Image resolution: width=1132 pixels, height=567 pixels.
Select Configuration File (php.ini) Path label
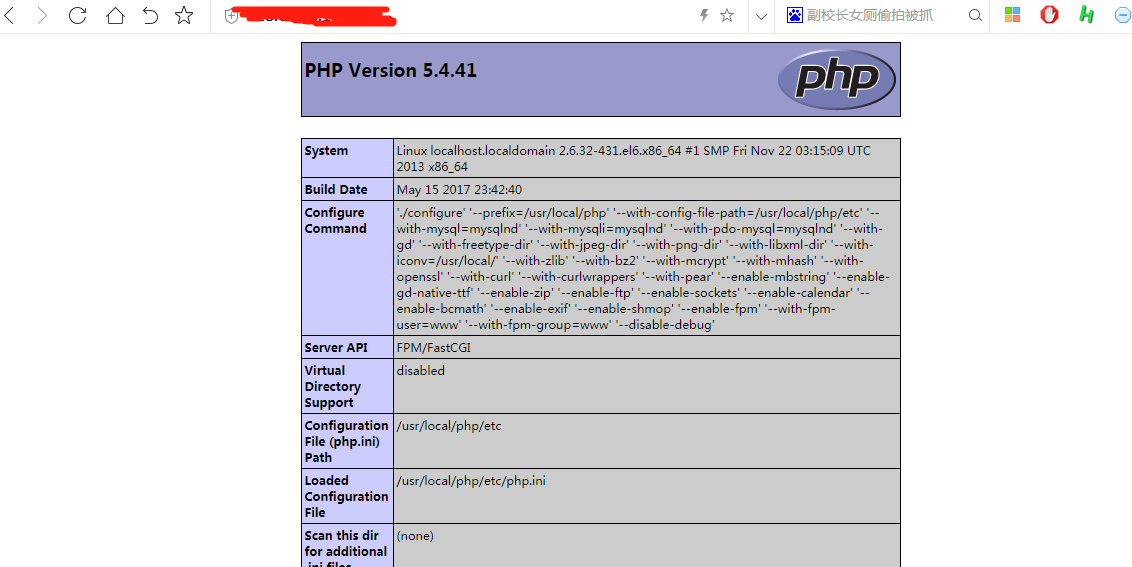coord(347,441)
